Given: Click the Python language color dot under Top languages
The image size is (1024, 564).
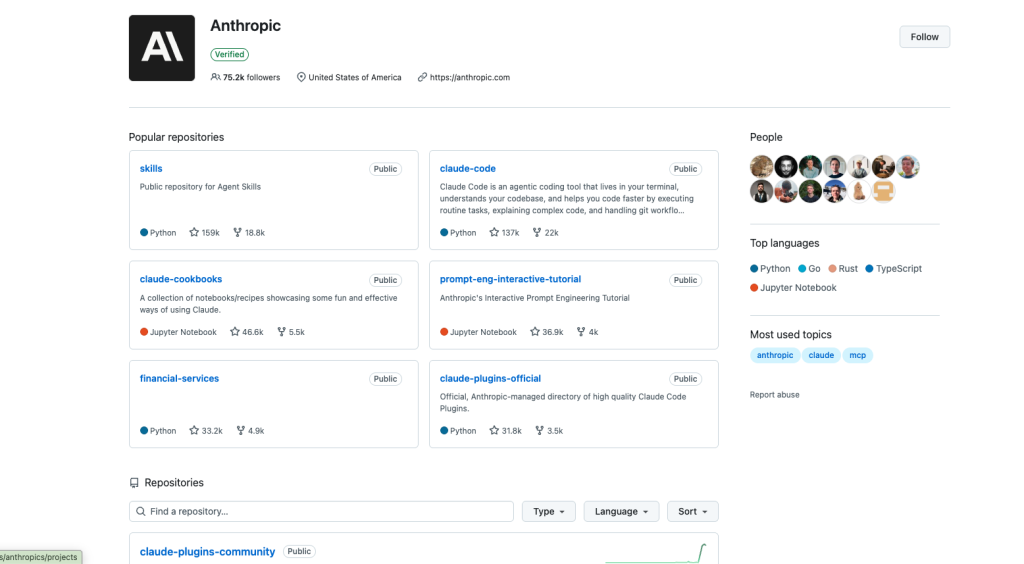Looking at the screenshot, I should click(x=754, y=268).
